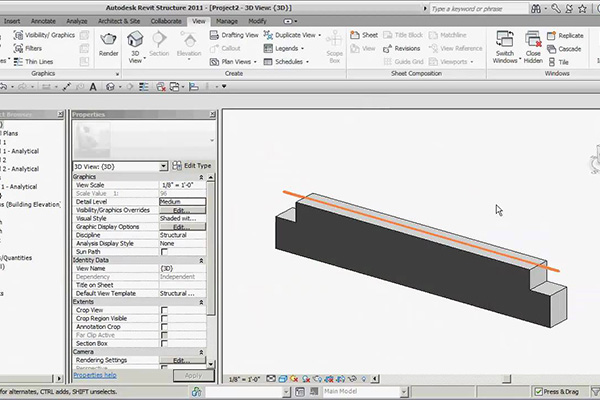Toggle the Annotation Crop checkbox
Image resolution: width=600 pixels, height=400 pixels.
[164, 327]
